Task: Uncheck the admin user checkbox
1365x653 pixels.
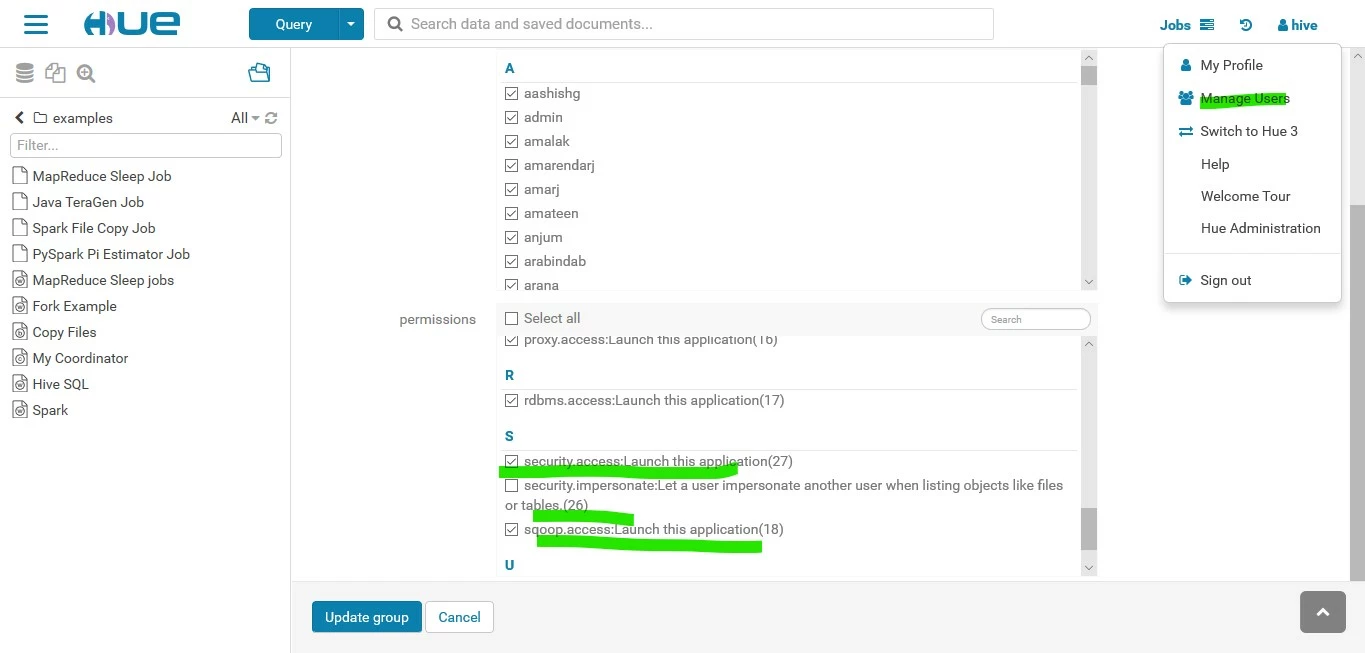Action: click(512, 118)
